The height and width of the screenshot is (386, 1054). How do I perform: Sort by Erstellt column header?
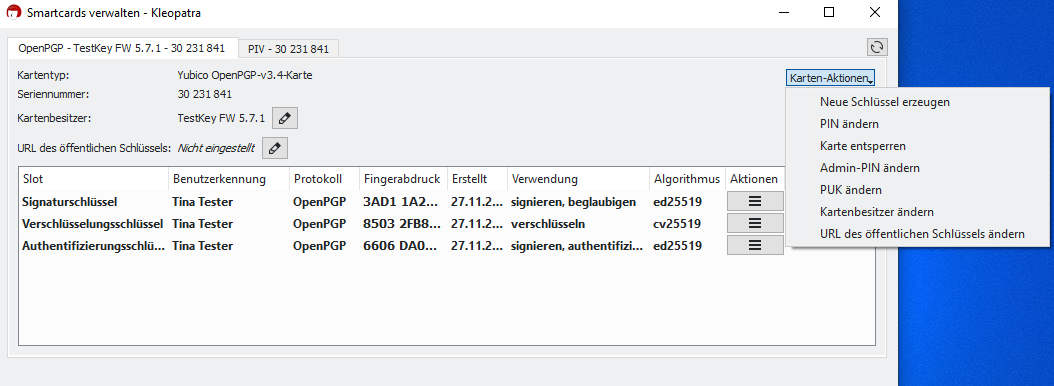pyautogui.click(x=477, y=179)
